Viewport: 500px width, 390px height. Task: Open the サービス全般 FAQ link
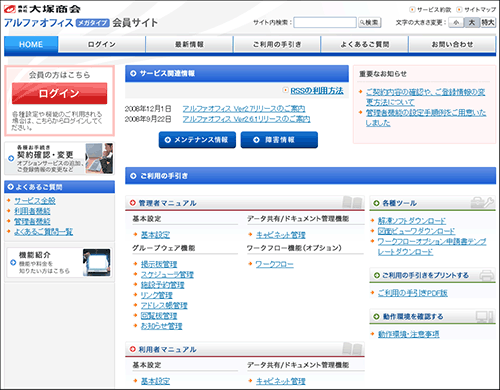coord(35,201)
